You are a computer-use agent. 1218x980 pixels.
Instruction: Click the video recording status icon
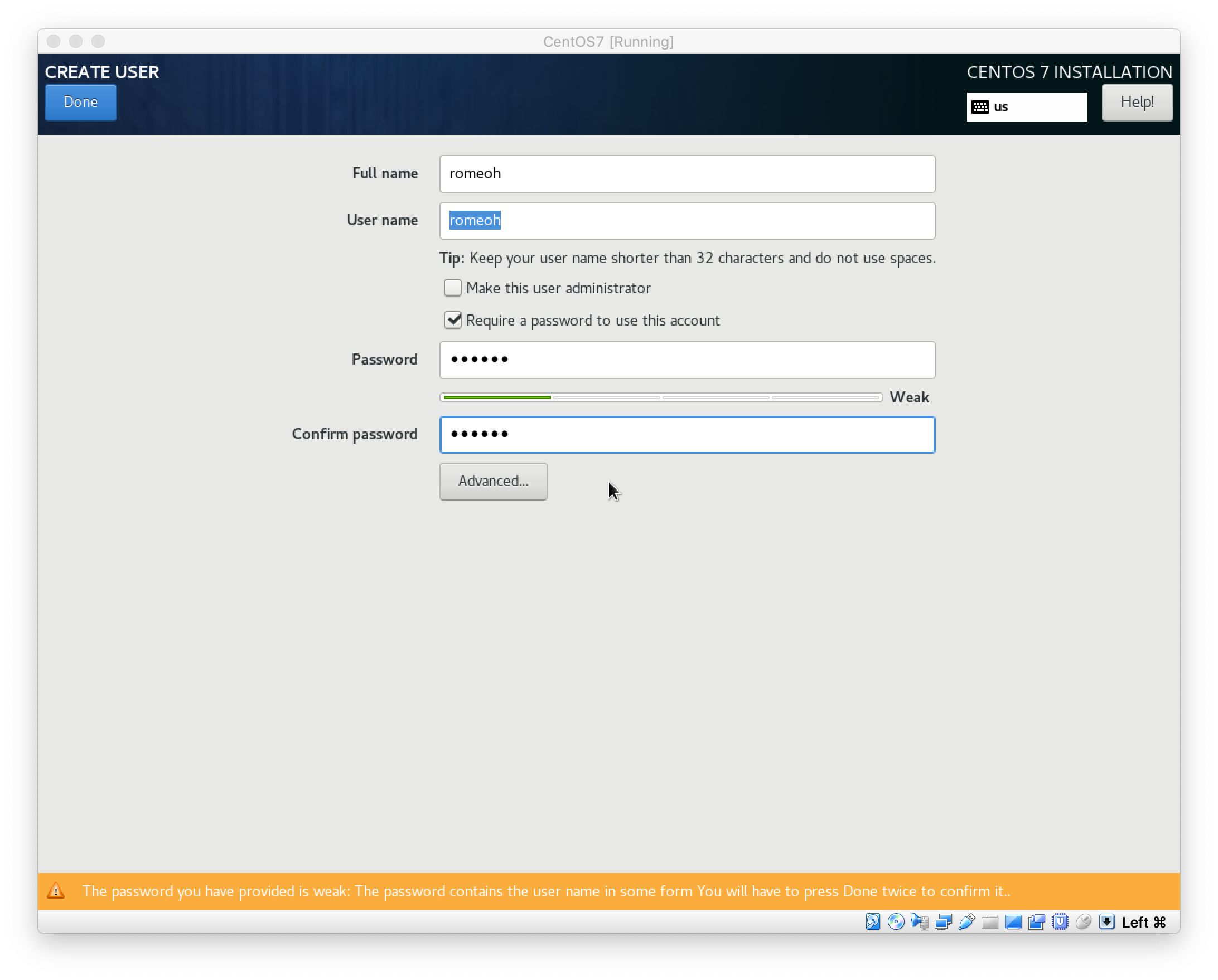[1037, 922]
